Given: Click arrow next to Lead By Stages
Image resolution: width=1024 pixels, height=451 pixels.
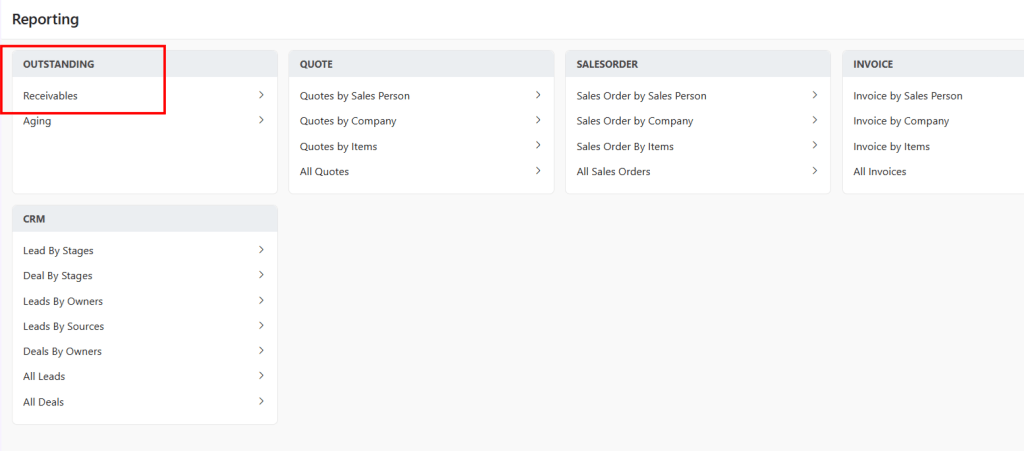Looking at the screenshot, I should pyautogui.click(x=261, y=250).
